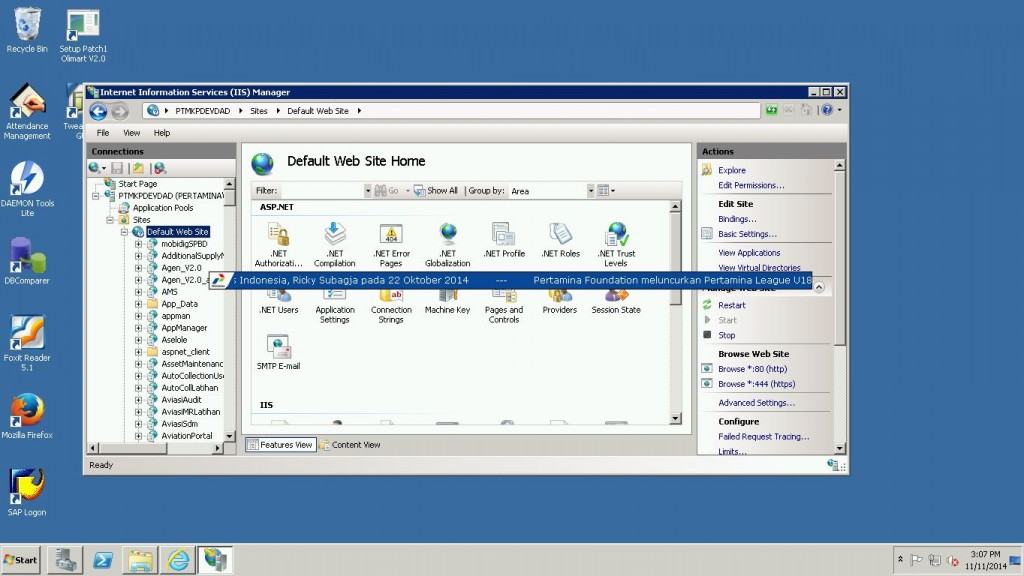Switch to Content View tab
The image size is (1024, 576).
[x=350, y=445]
